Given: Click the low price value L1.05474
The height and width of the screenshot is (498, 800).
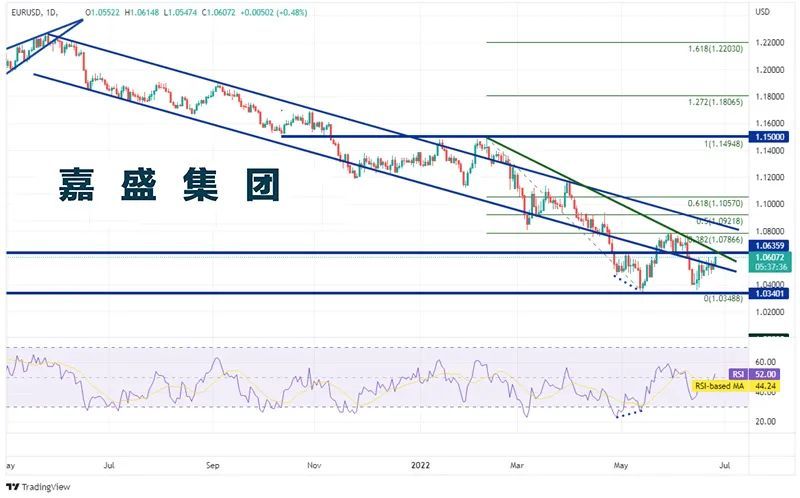Looking at the screenshot, I should [x=180, y=12].
